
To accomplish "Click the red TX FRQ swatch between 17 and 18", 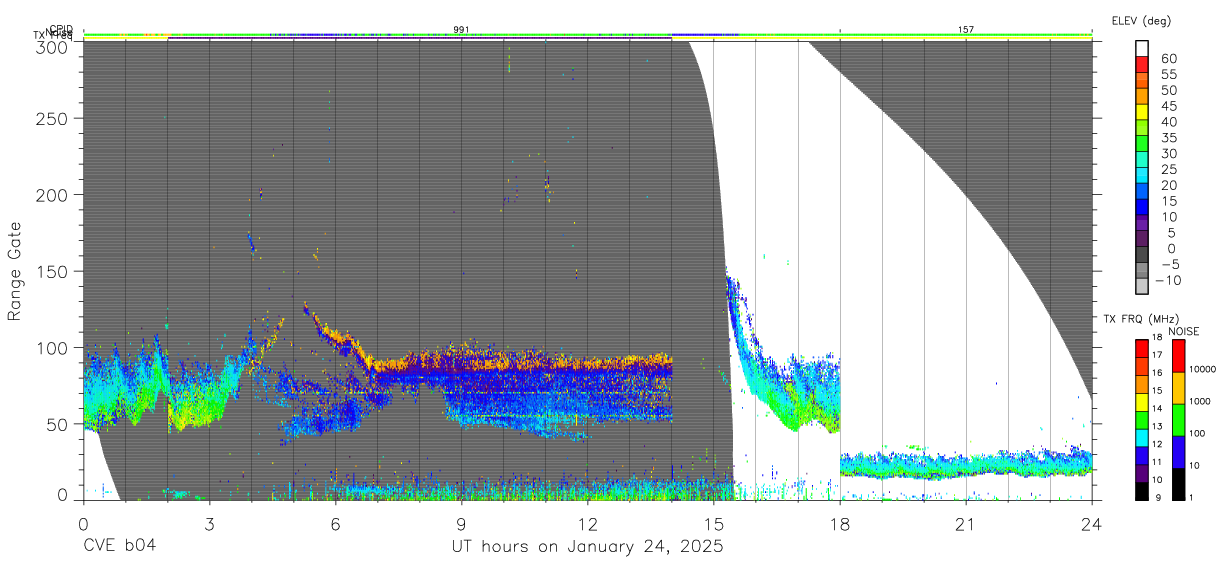I will (x=1142, y=348).
